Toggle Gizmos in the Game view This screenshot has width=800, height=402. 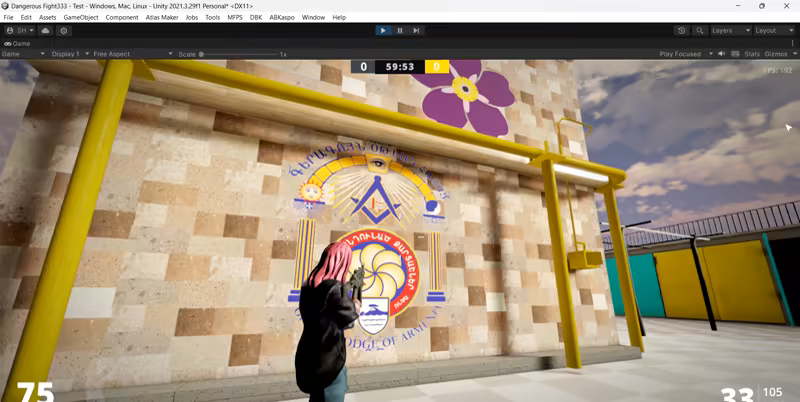click(775, 54)
